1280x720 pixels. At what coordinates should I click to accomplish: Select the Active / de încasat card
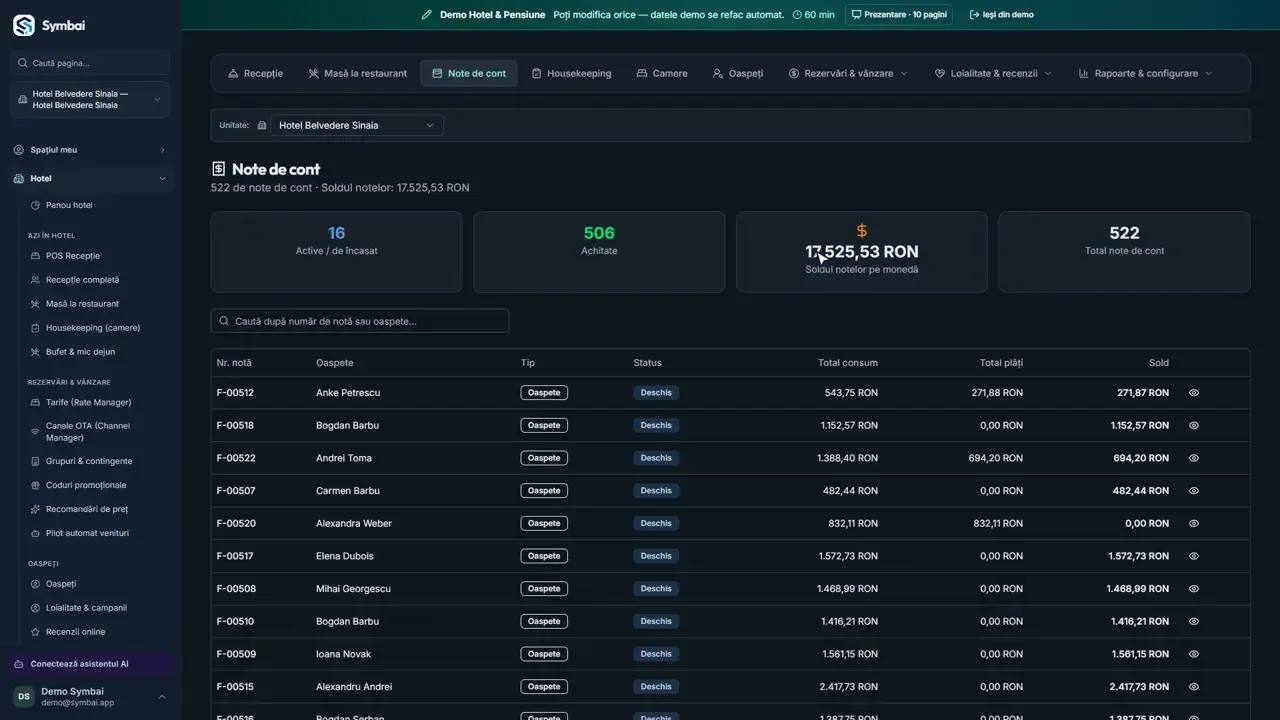(336, 252)
